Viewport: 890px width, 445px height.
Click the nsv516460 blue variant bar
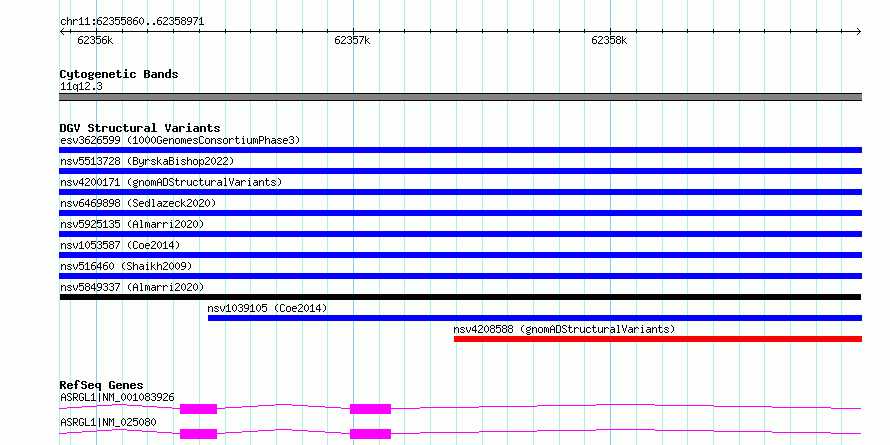click(x=460, y=276)
